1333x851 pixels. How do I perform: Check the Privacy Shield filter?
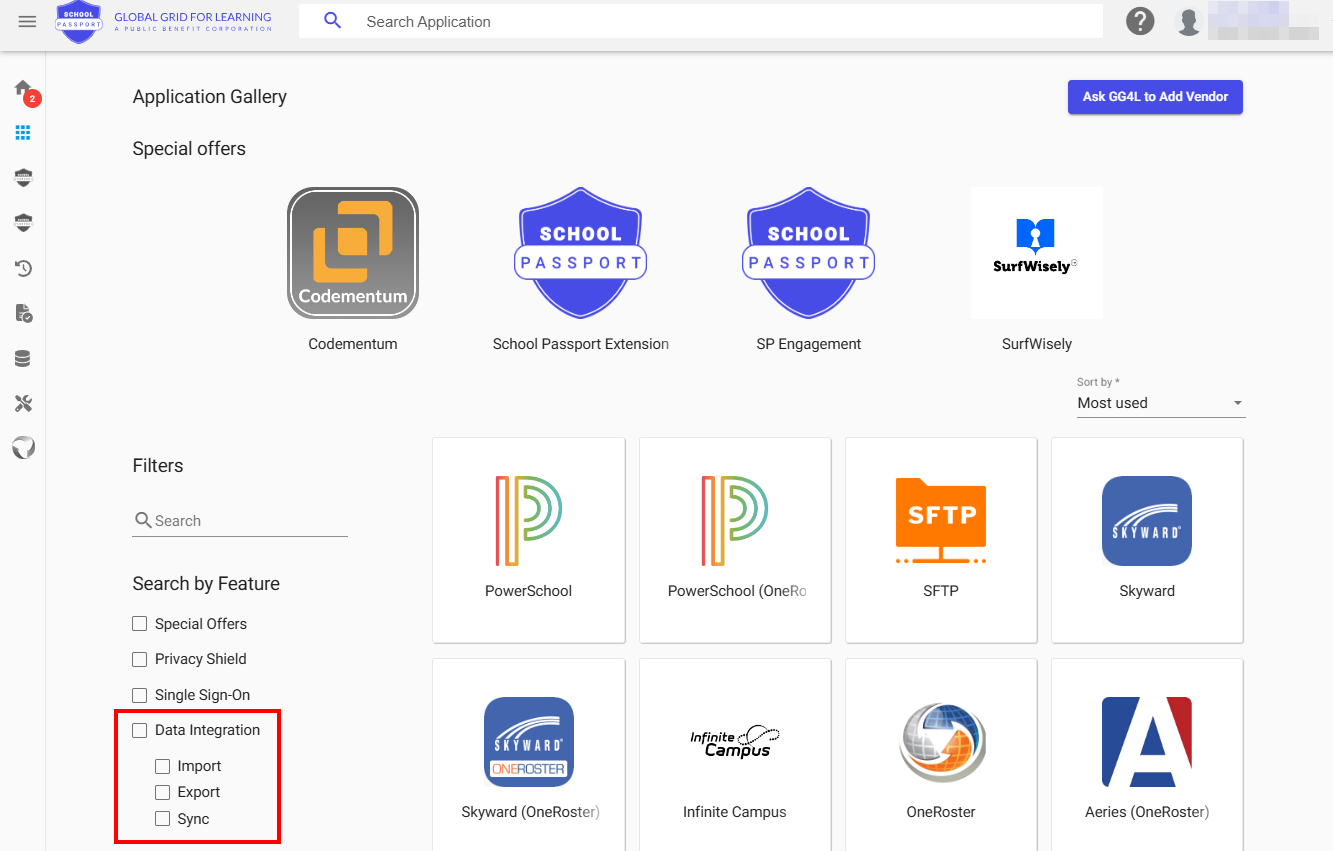(x=139, y=659)
